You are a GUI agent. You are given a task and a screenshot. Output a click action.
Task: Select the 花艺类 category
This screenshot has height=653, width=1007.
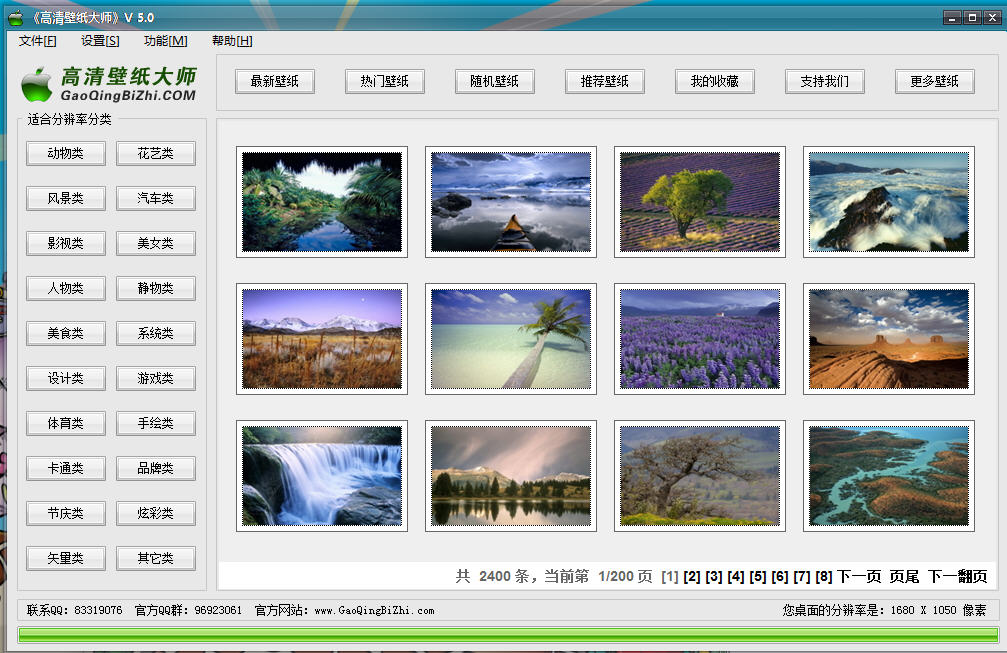coord(155,153)
